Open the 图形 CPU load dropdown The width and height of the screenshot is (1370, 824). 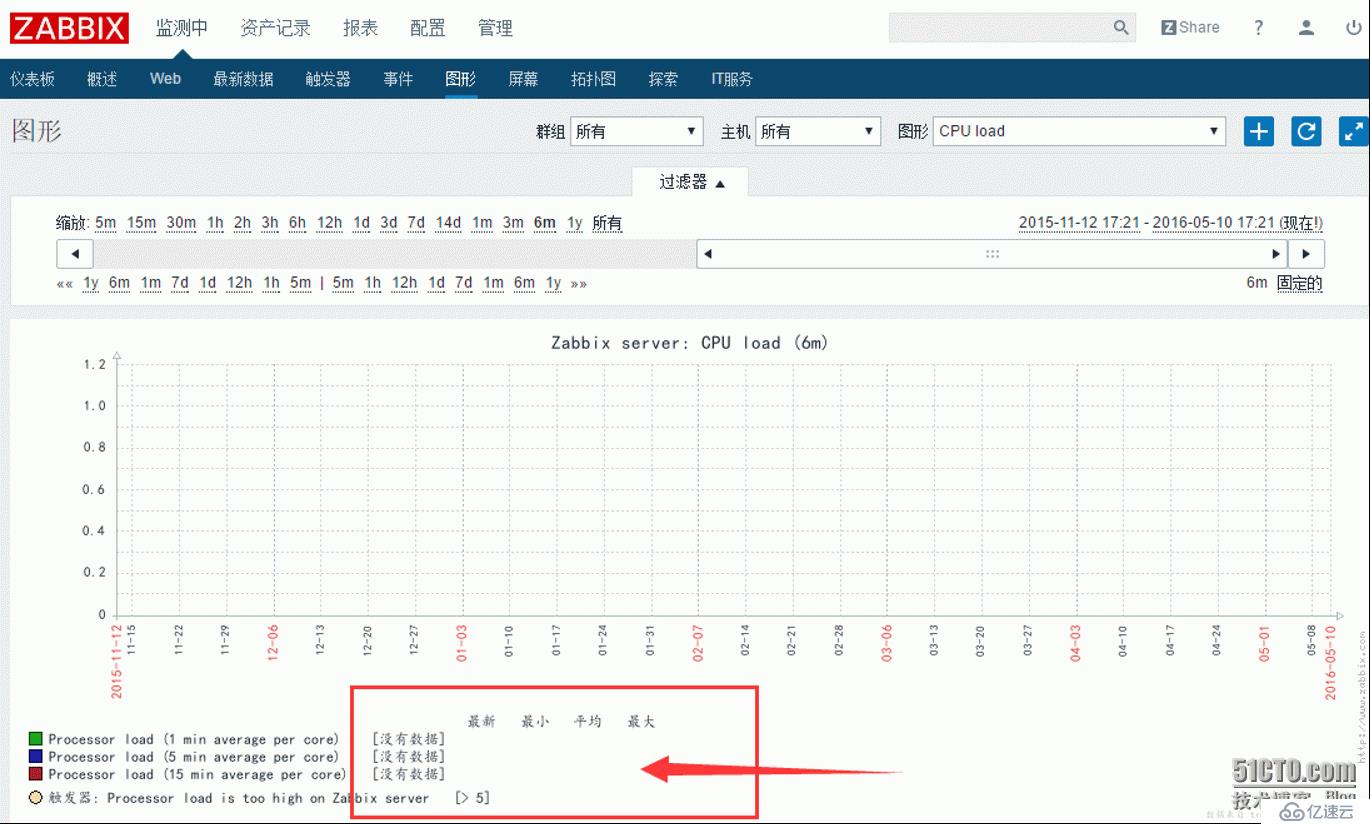pyautogui.click(x=1079, y=131)
